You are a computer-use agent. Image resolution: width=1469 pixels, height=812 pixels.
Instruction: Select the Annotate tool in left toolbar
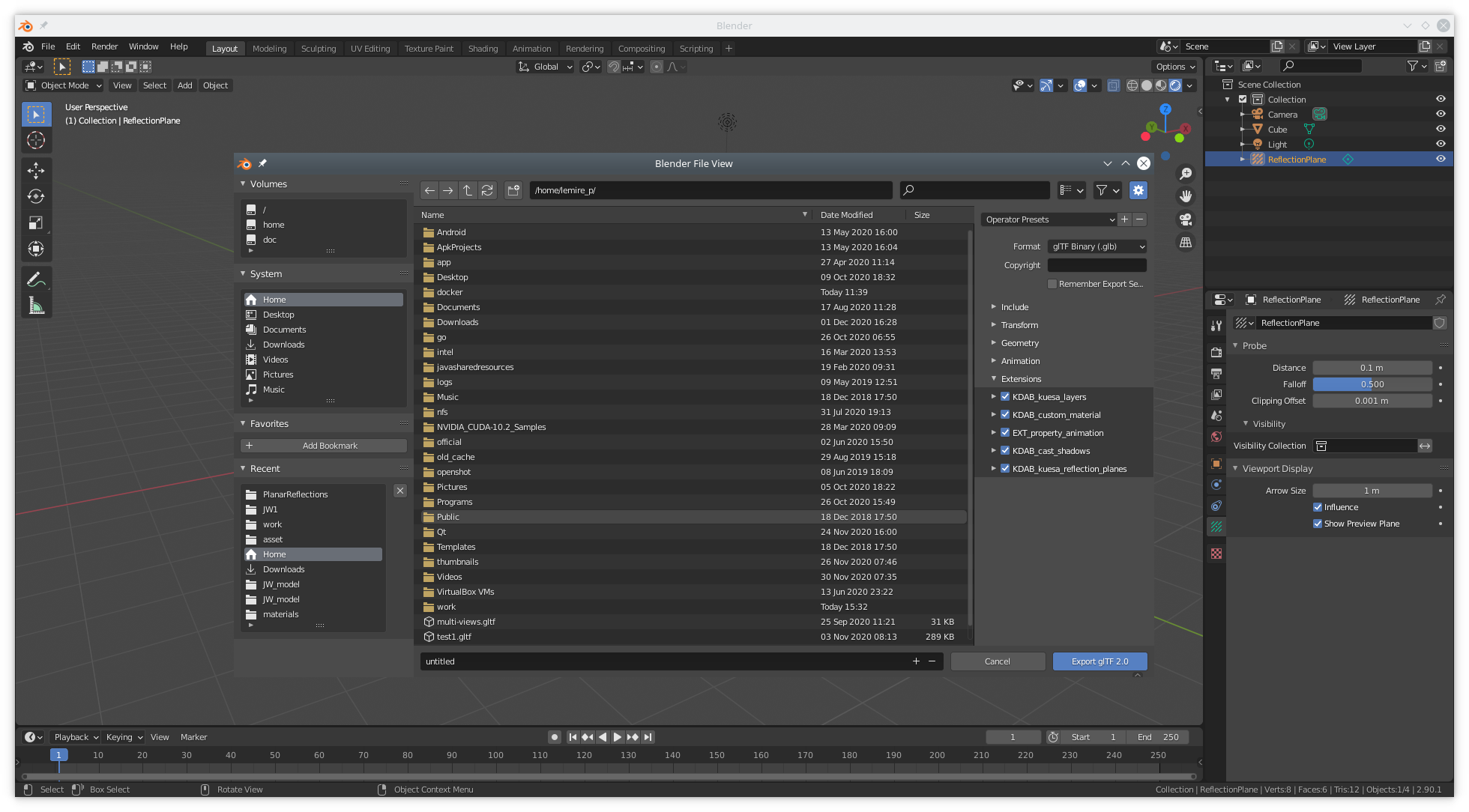(36, 279)
